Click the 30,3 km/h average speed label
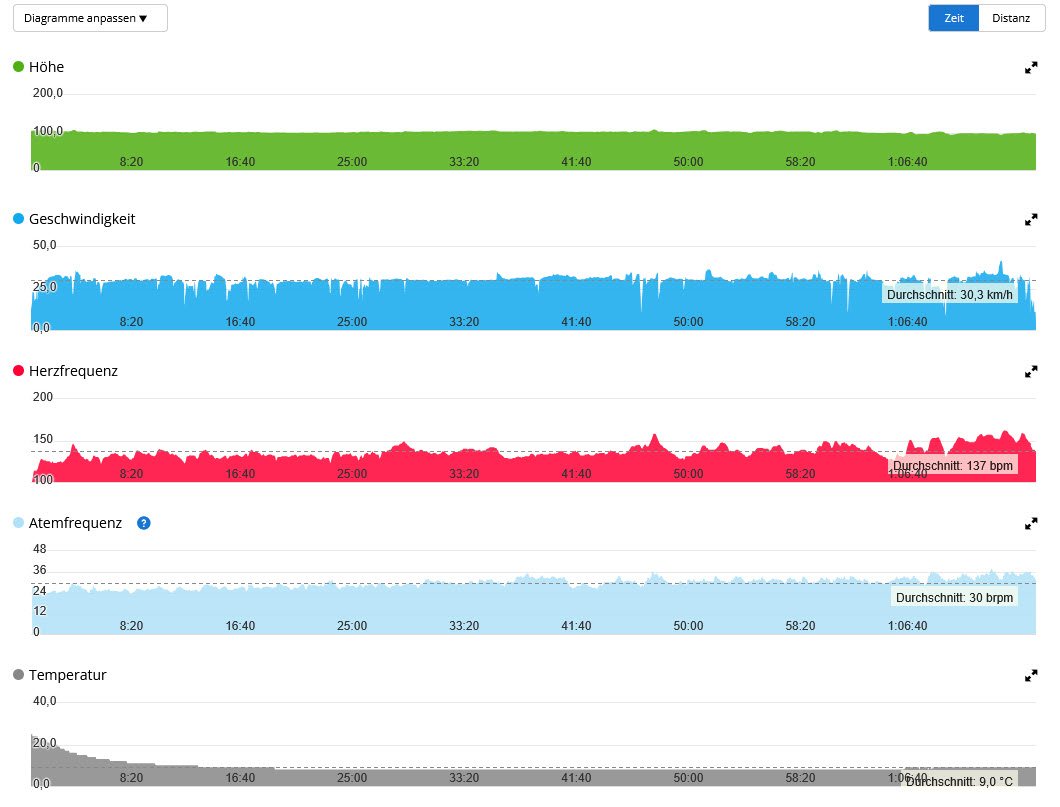 (950, 294)
